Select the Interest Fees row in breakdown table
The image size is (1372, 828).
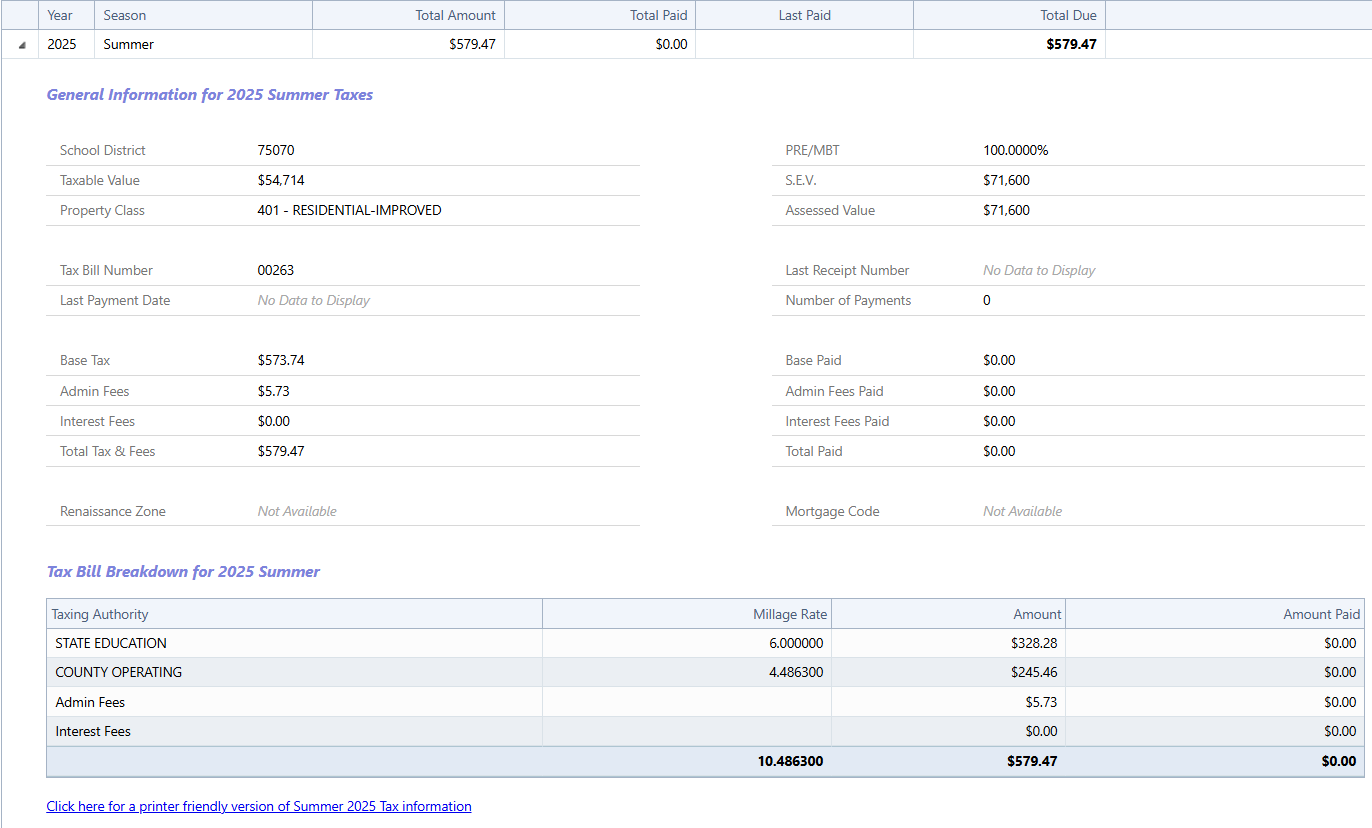[93, 731]
